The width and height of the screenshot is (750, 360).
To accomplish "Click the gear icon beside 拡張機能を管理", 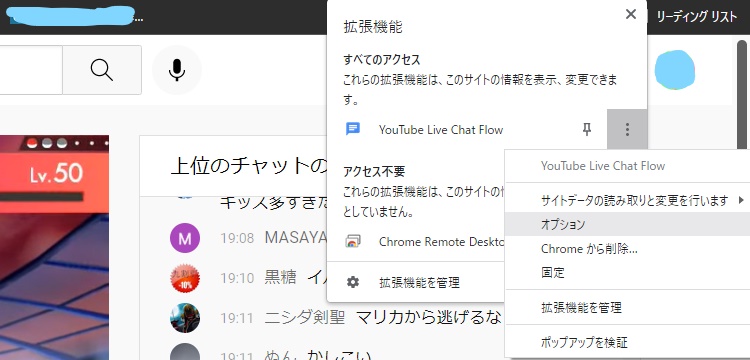I will (x=353, y=283).
